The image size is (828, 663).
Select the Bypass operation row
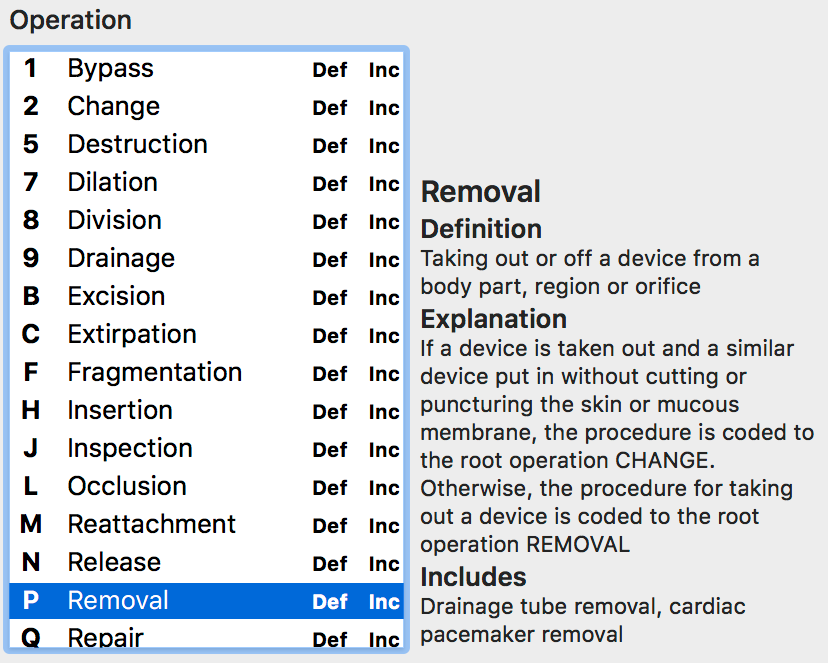pos(206,69)
